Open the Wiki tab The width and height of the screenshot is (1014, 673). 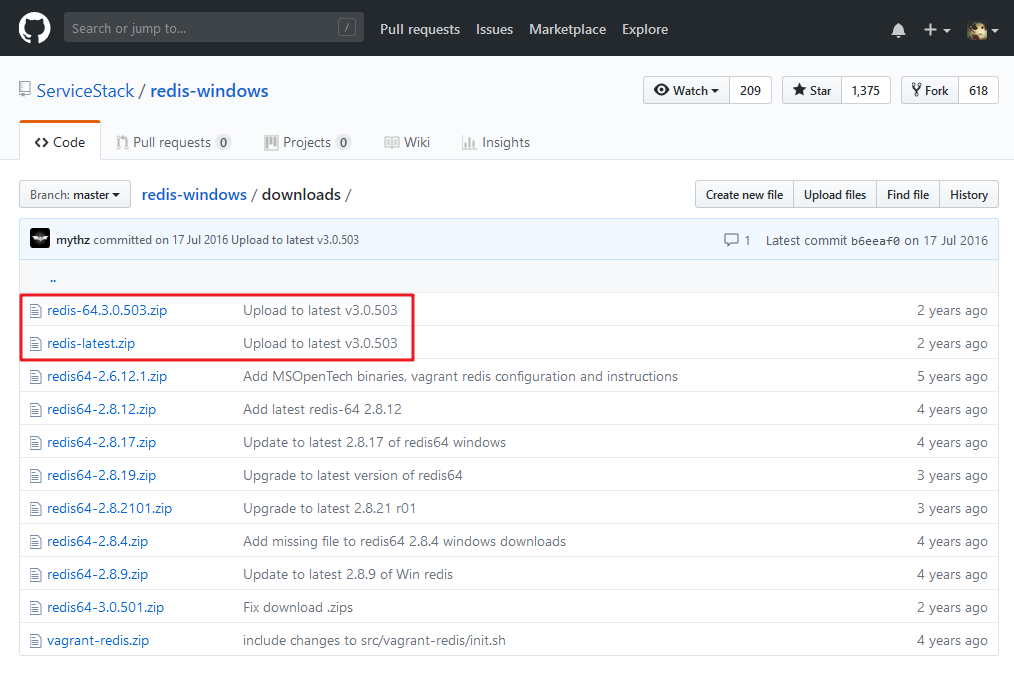(x=407, y=142)
